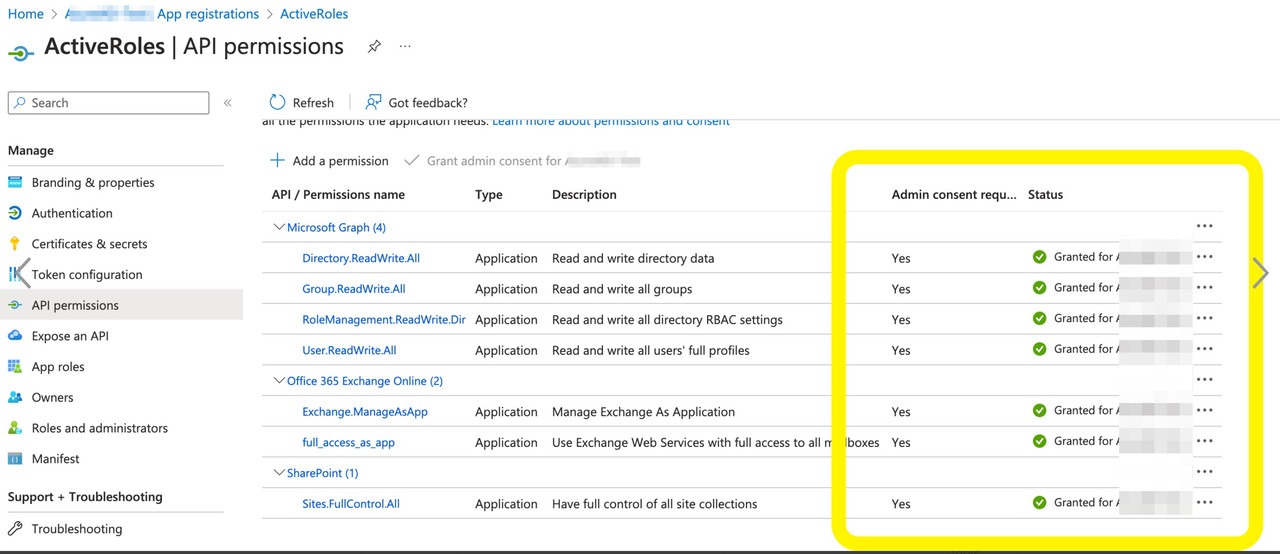Open the ellipsis menu for Microsoft Graph group
The height and width of the screenshot is (554, 1280).
[x=1204, y=226]
